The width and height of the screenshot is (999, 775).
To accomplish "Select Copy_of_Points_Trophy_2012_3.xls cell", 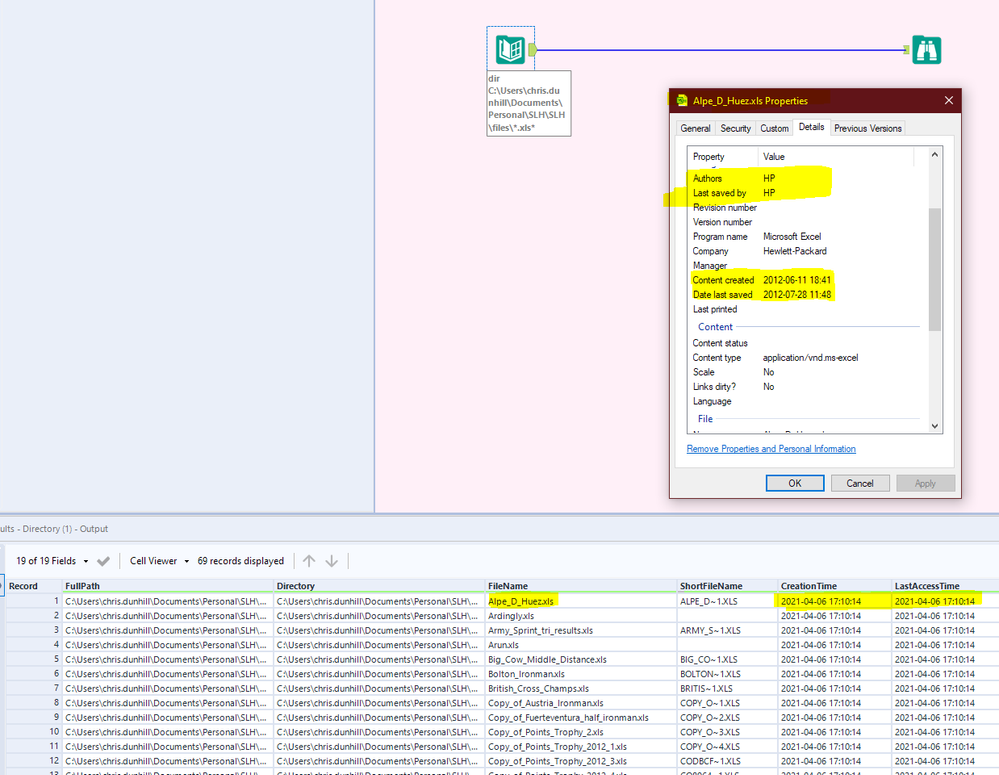I will pos(581,761).
